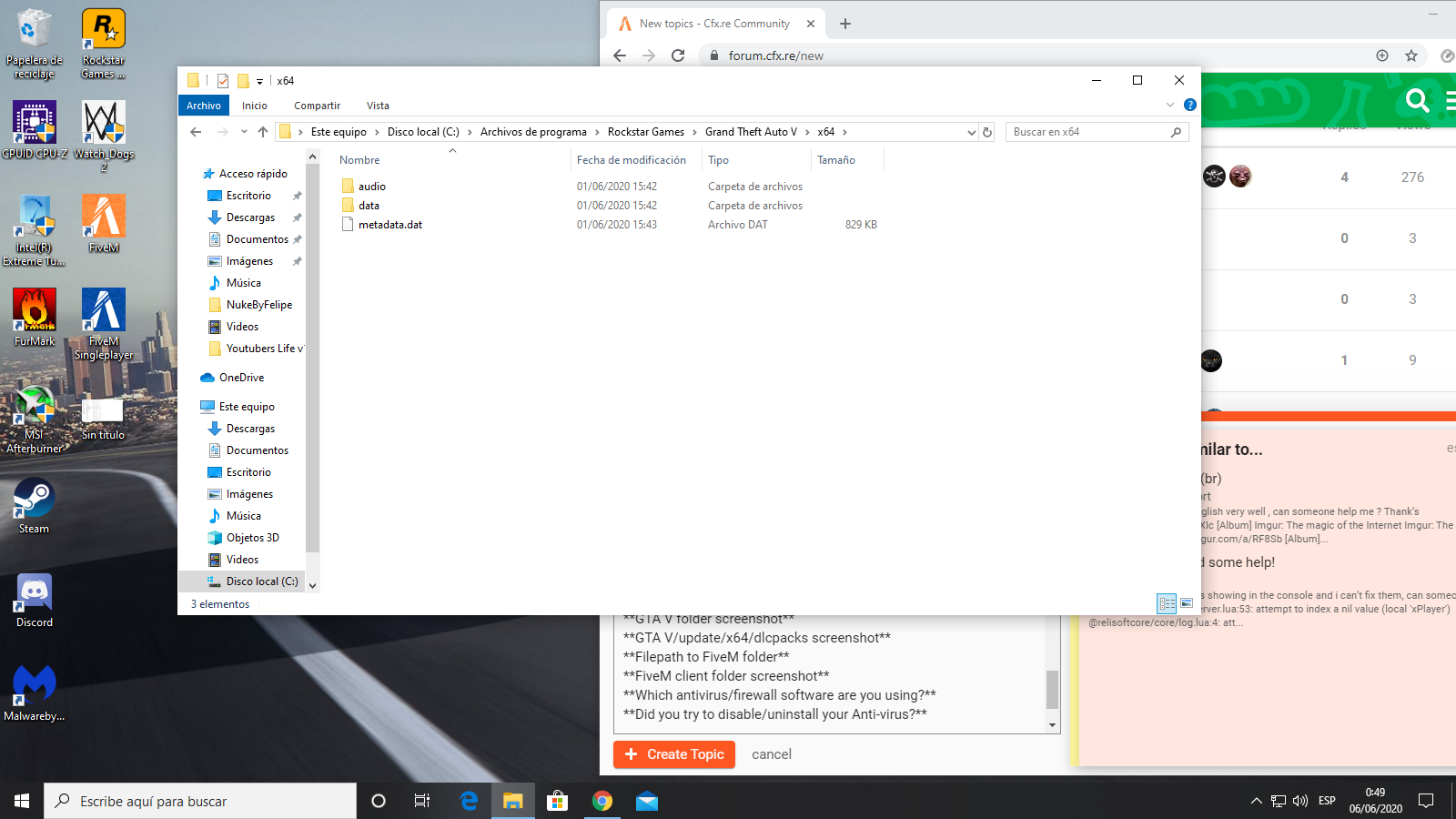Open the Archivo menu in File Explorer

point(203,106)
